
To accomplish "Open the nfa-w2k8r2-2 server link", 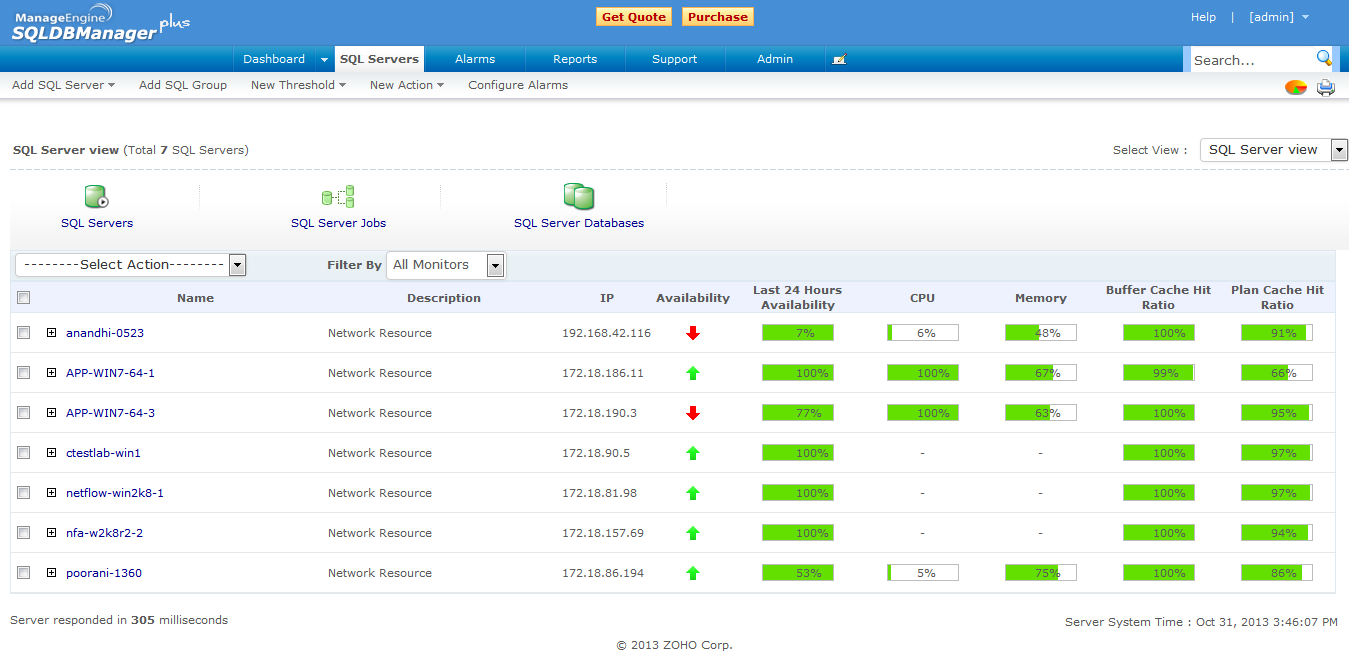I will pos(104,533).
